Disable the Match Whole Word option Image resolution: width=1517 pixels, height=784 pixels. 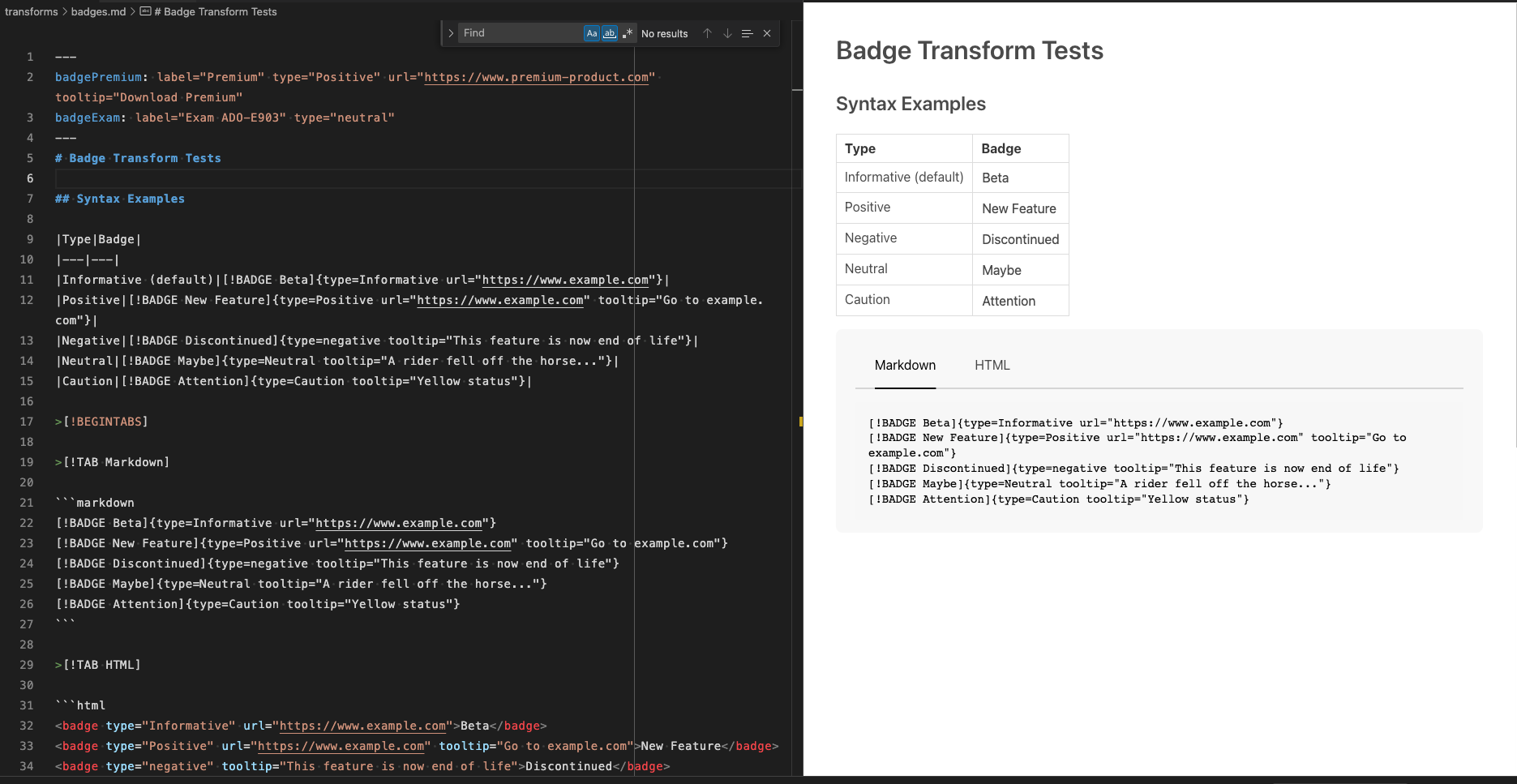(x=609, y=33)
